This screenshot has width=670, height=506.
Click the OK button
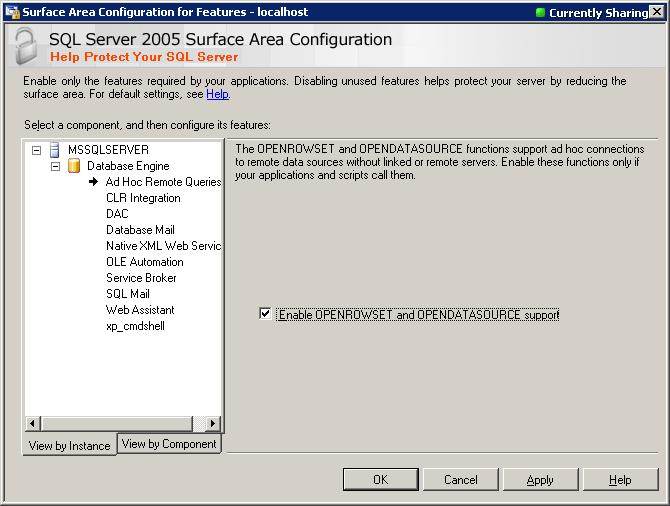tap(380, 480)
